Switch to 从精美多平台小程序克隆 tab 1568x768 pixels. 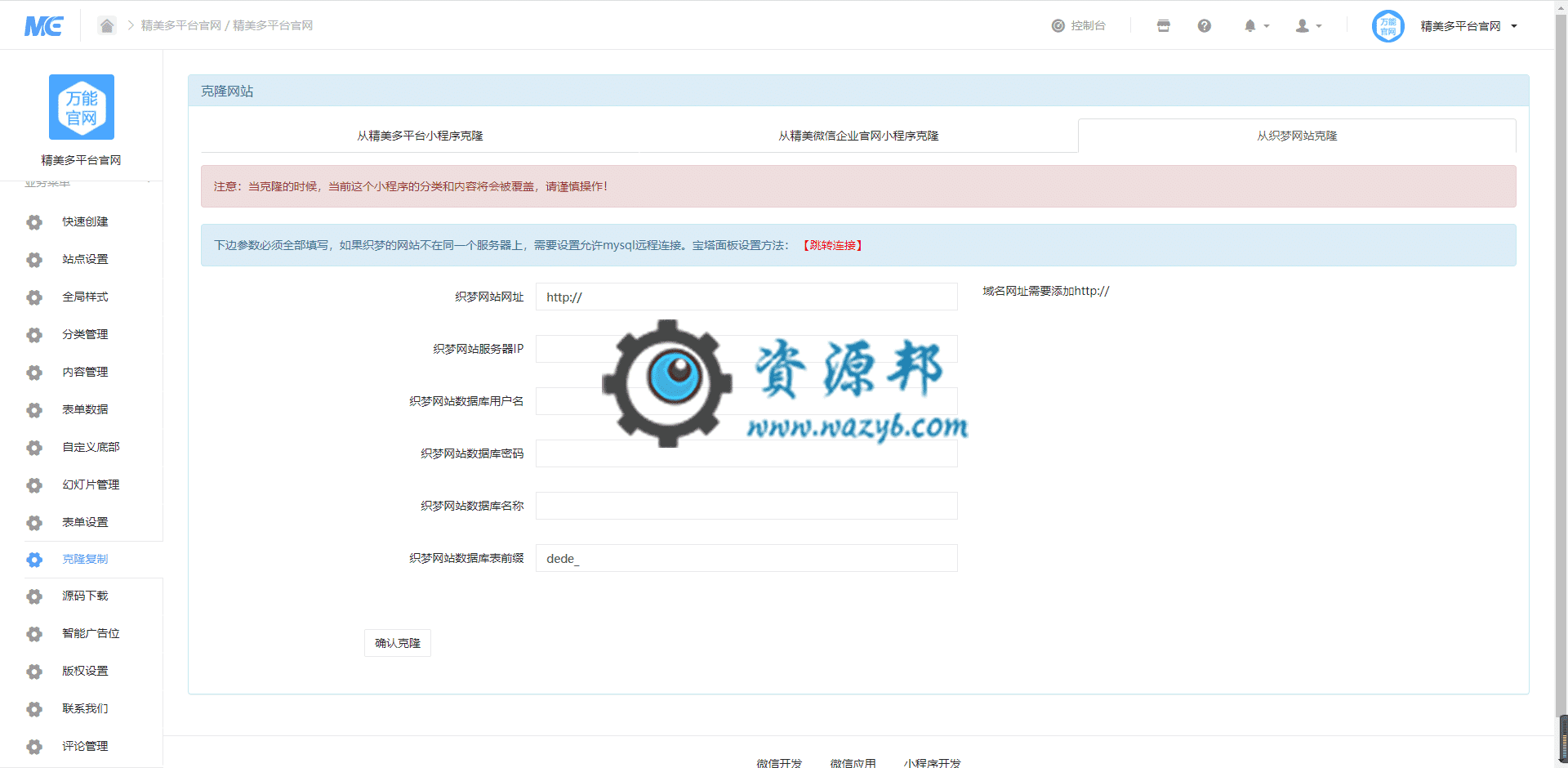[420, 136]
